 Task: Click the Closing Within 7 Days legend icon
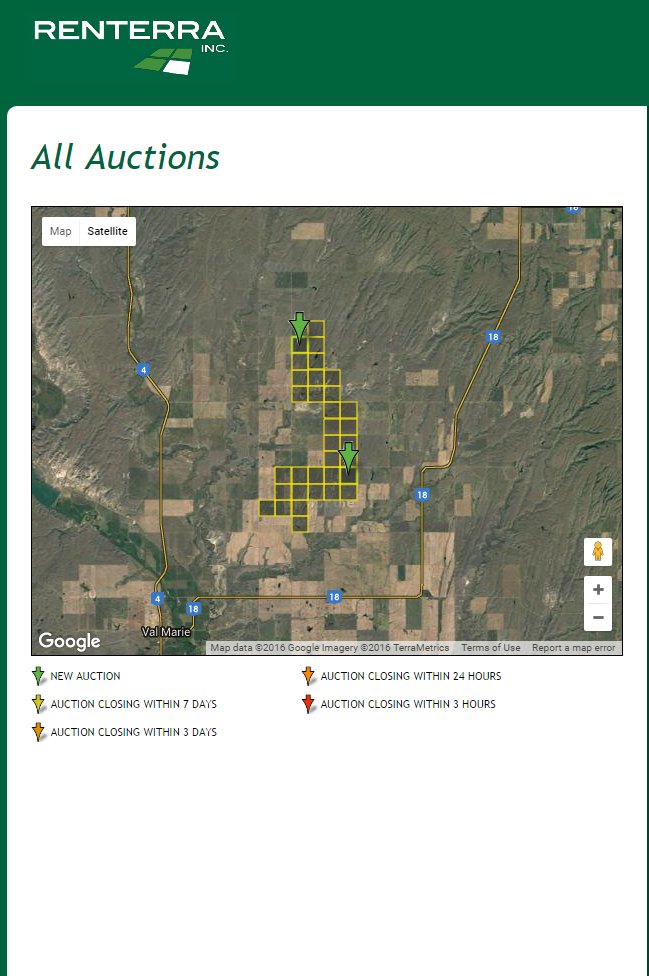click(x=39, y=704)
